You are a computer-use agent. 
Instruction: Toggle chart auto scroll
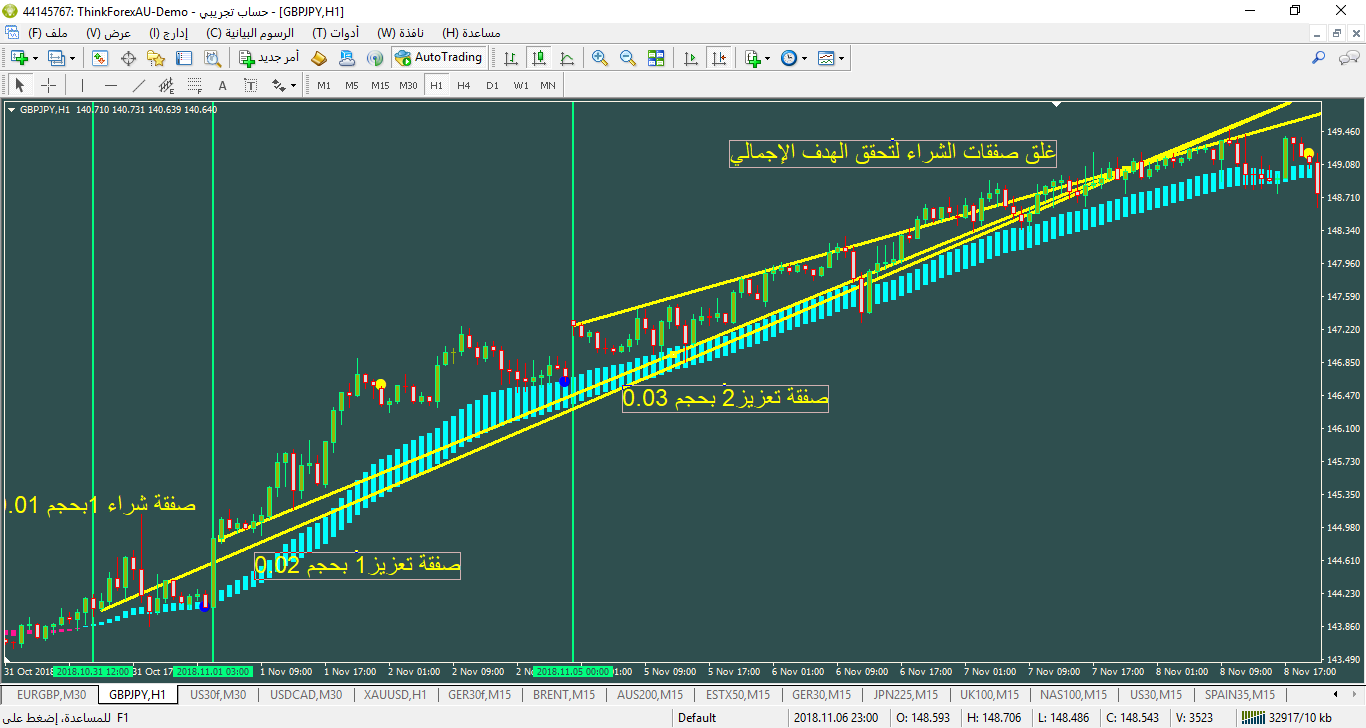pos(690,58)
